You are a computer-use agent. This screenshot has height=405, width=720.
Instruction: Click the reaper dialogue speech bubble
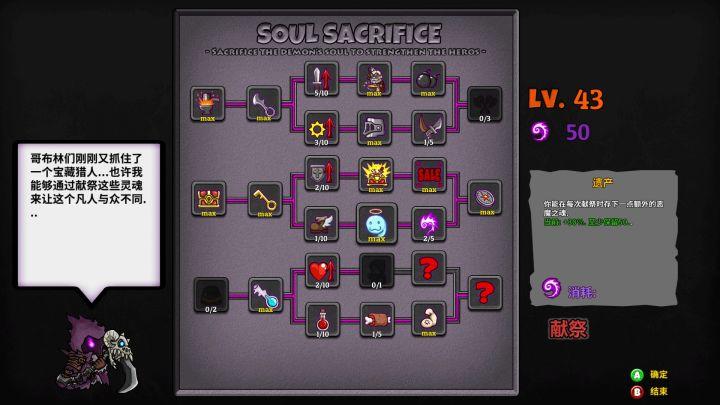point(89,215)
